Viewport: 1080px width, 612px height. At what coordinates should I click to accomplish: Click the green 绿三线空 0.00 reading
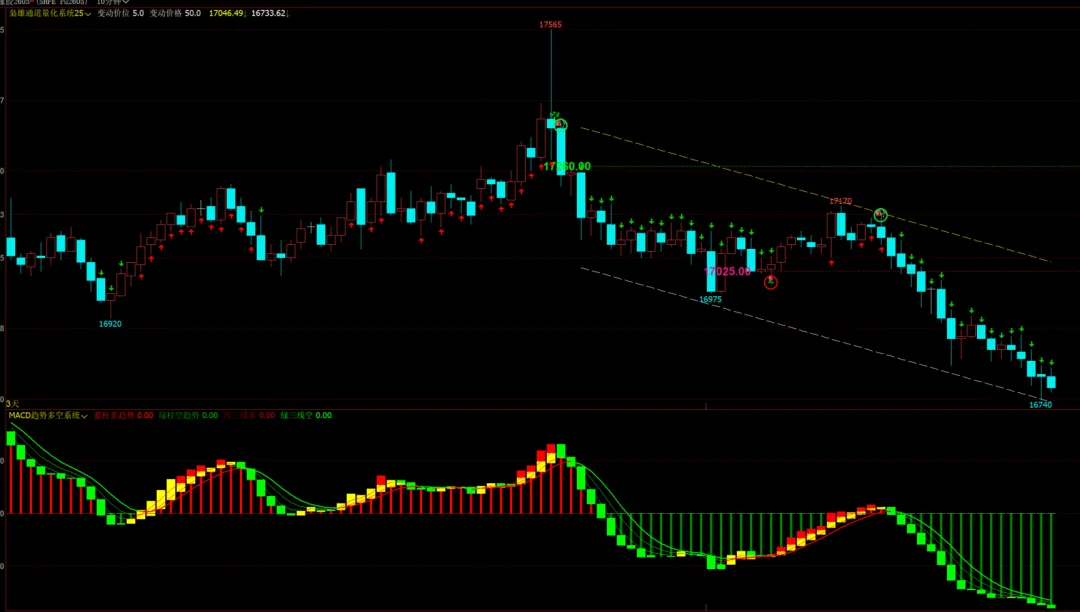[306, 416]
